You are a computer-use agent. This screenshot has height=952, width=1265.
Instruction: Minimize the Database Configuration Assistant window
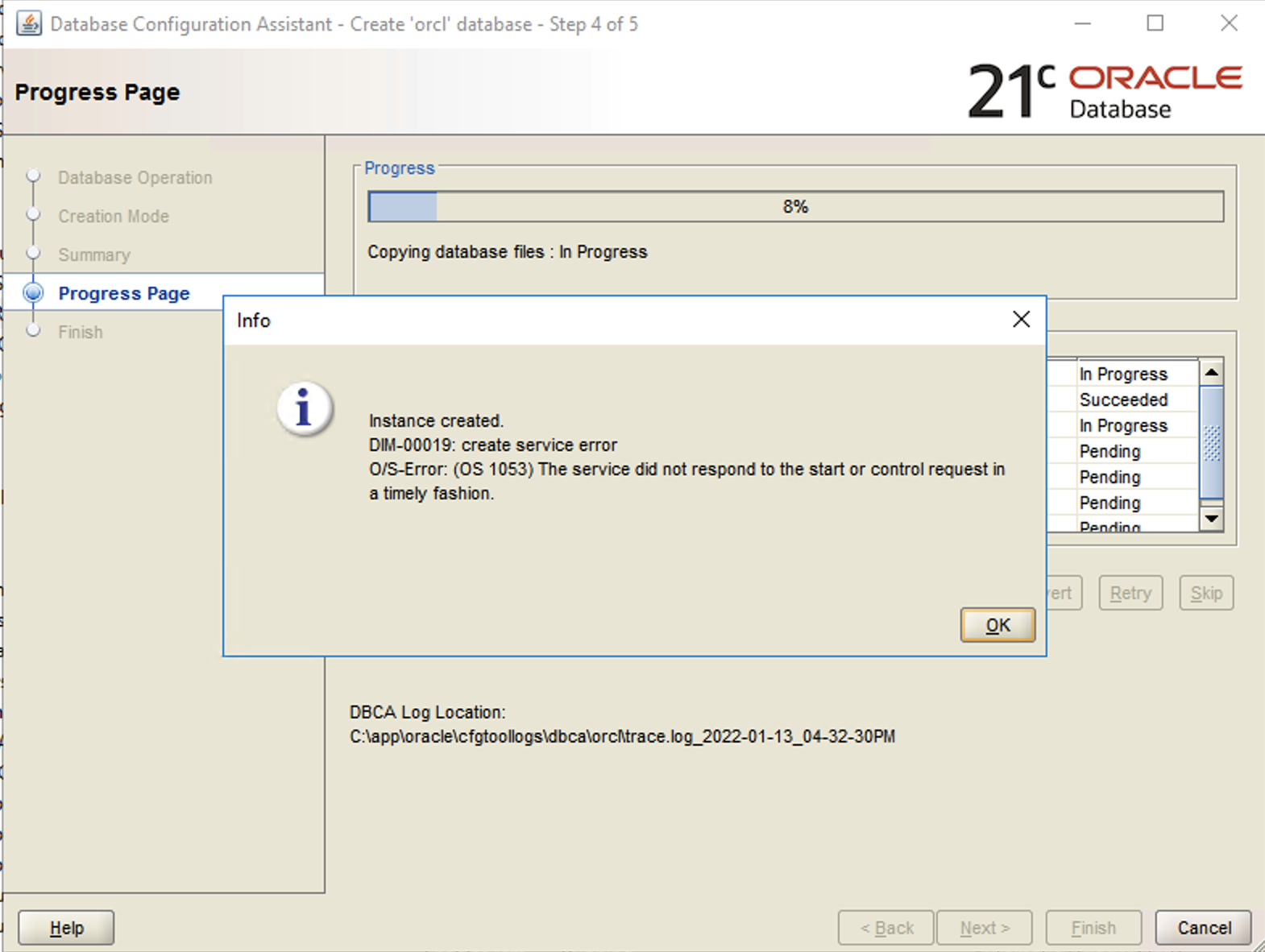pyautogui.click(x=1083, y=23)
